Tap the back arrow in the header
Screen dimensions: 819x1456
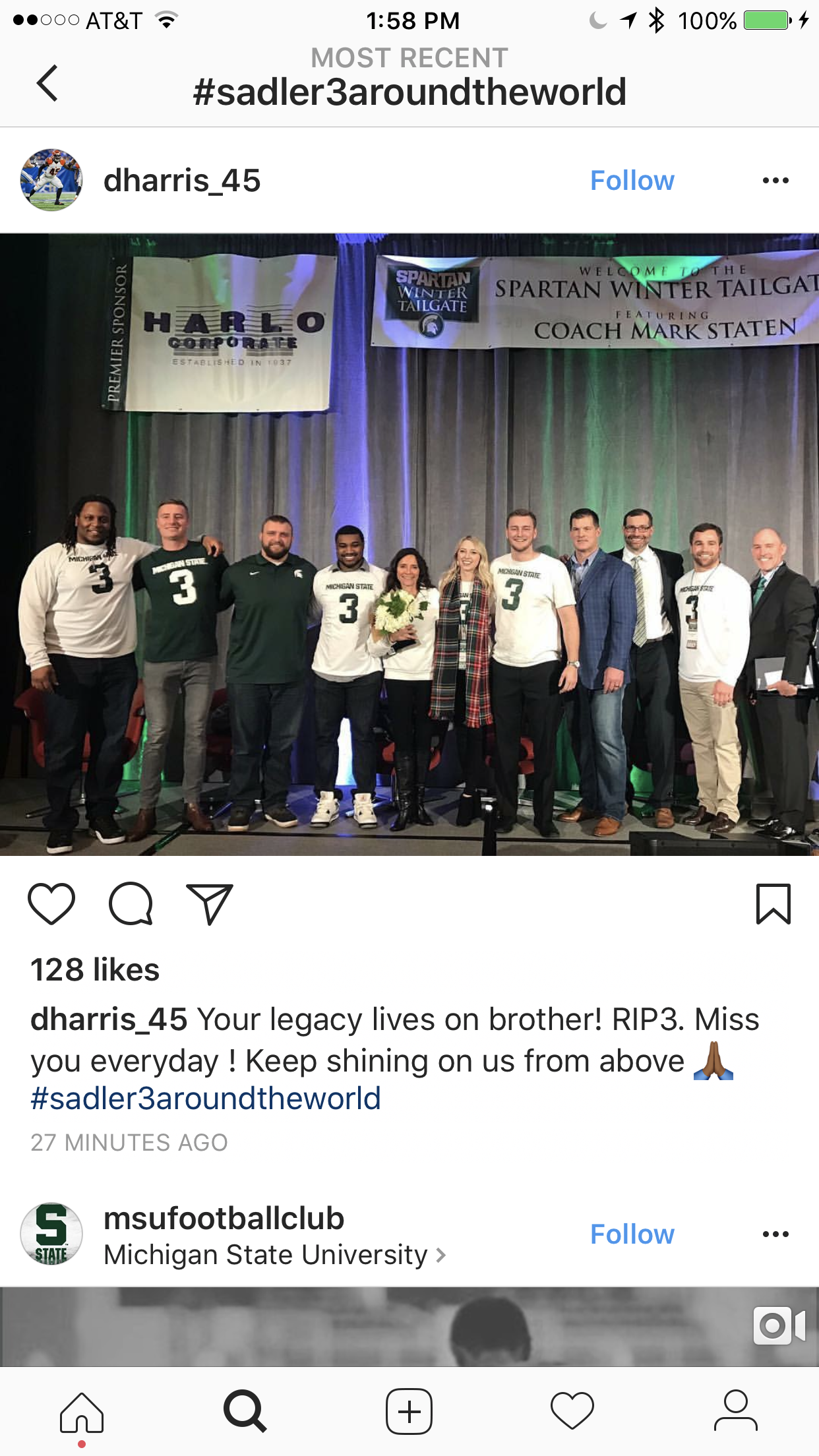[47, 83]
